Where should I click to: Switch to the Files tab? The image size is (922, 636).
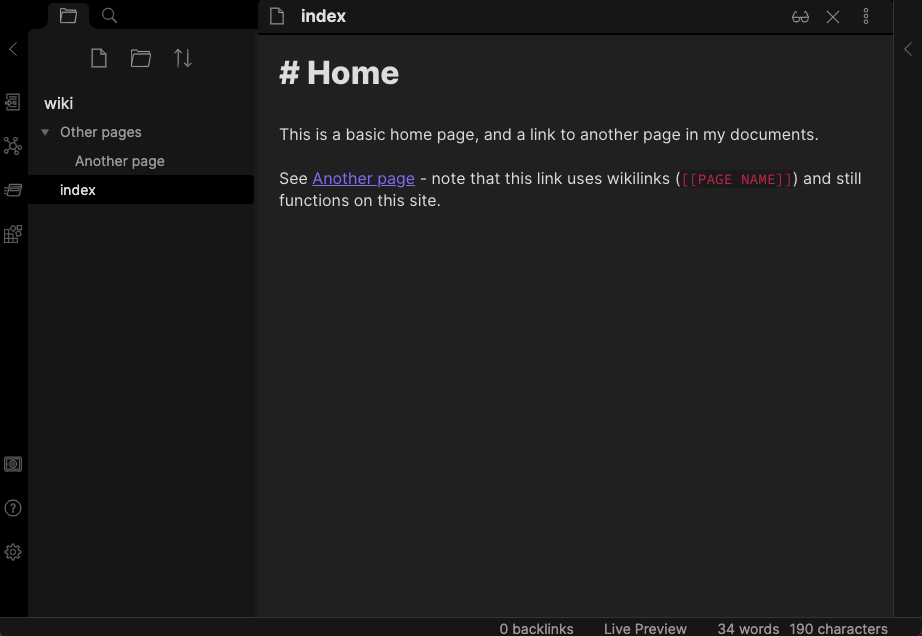68,15
